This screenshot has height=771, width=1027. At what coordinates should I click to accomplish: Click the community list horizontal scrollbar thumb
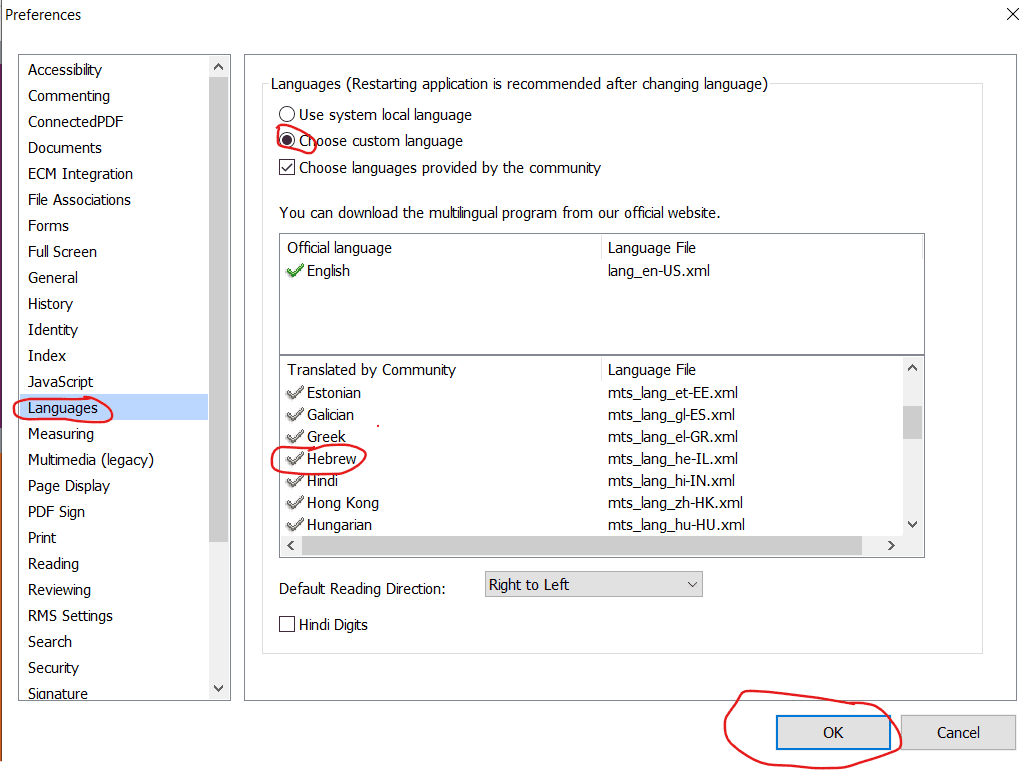tap(582, 546)
